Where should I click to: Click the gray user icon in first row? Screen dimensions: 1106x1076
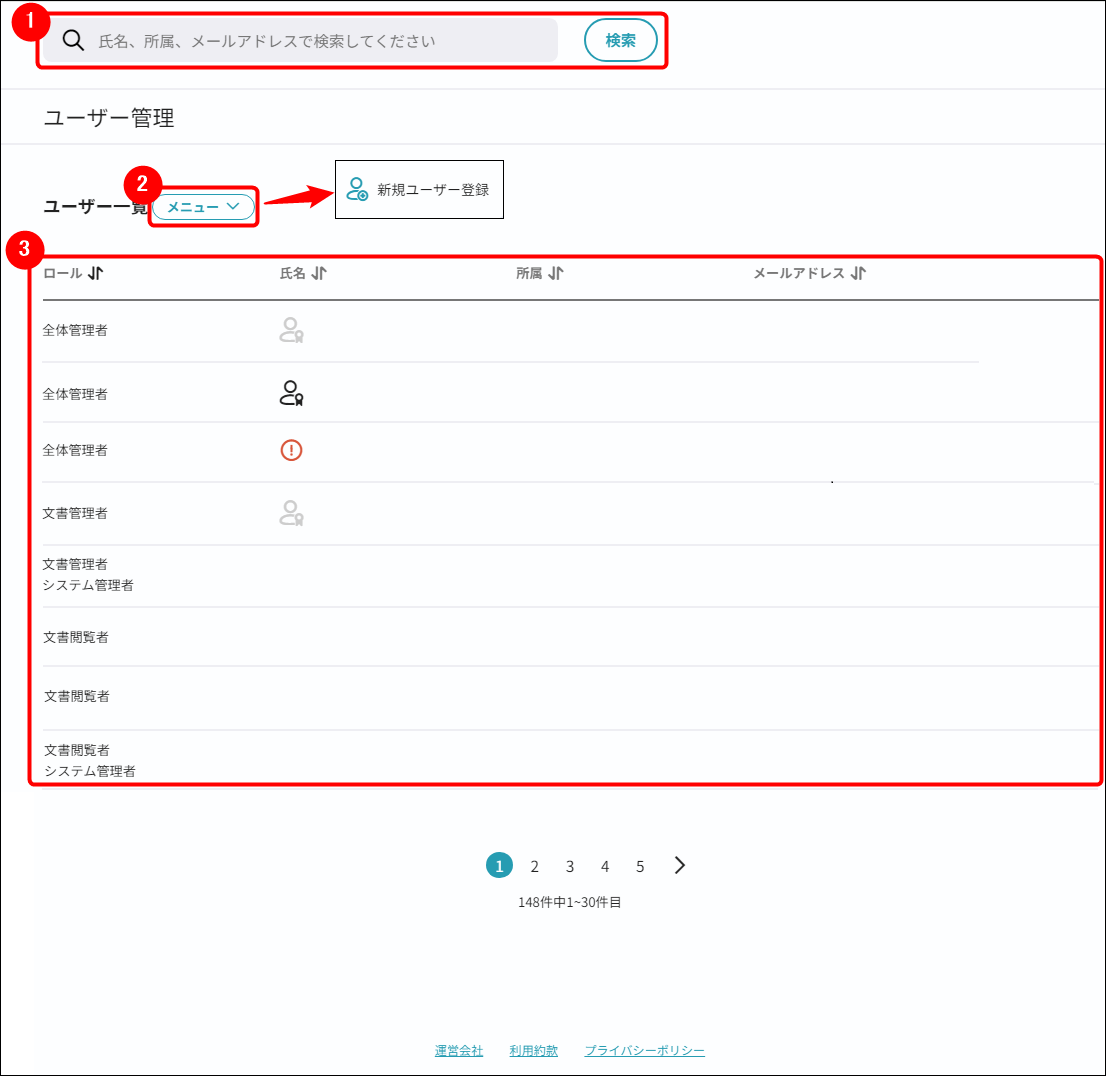click(x=291, y=330)
